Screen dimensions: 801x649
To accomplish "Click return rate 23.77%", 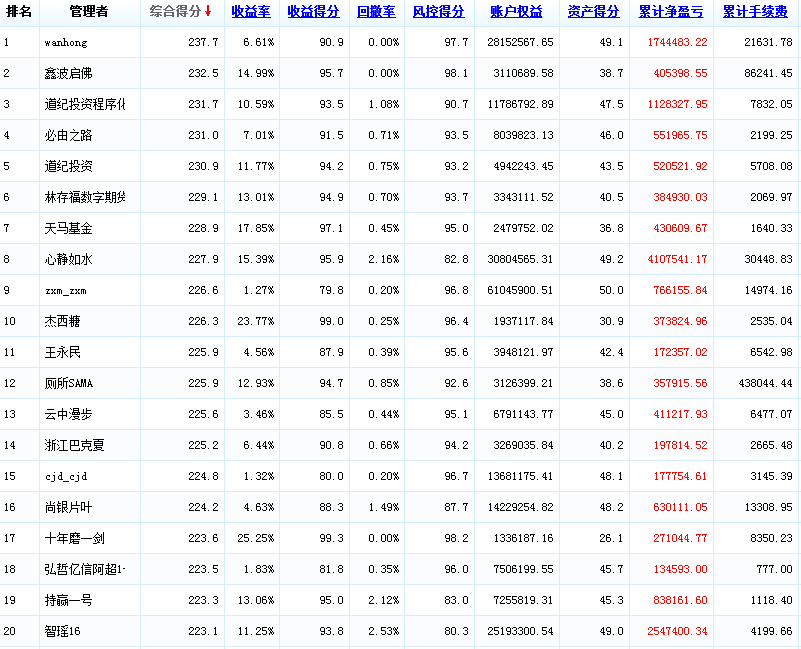I will pyautogui.click(x=255, y=321).
